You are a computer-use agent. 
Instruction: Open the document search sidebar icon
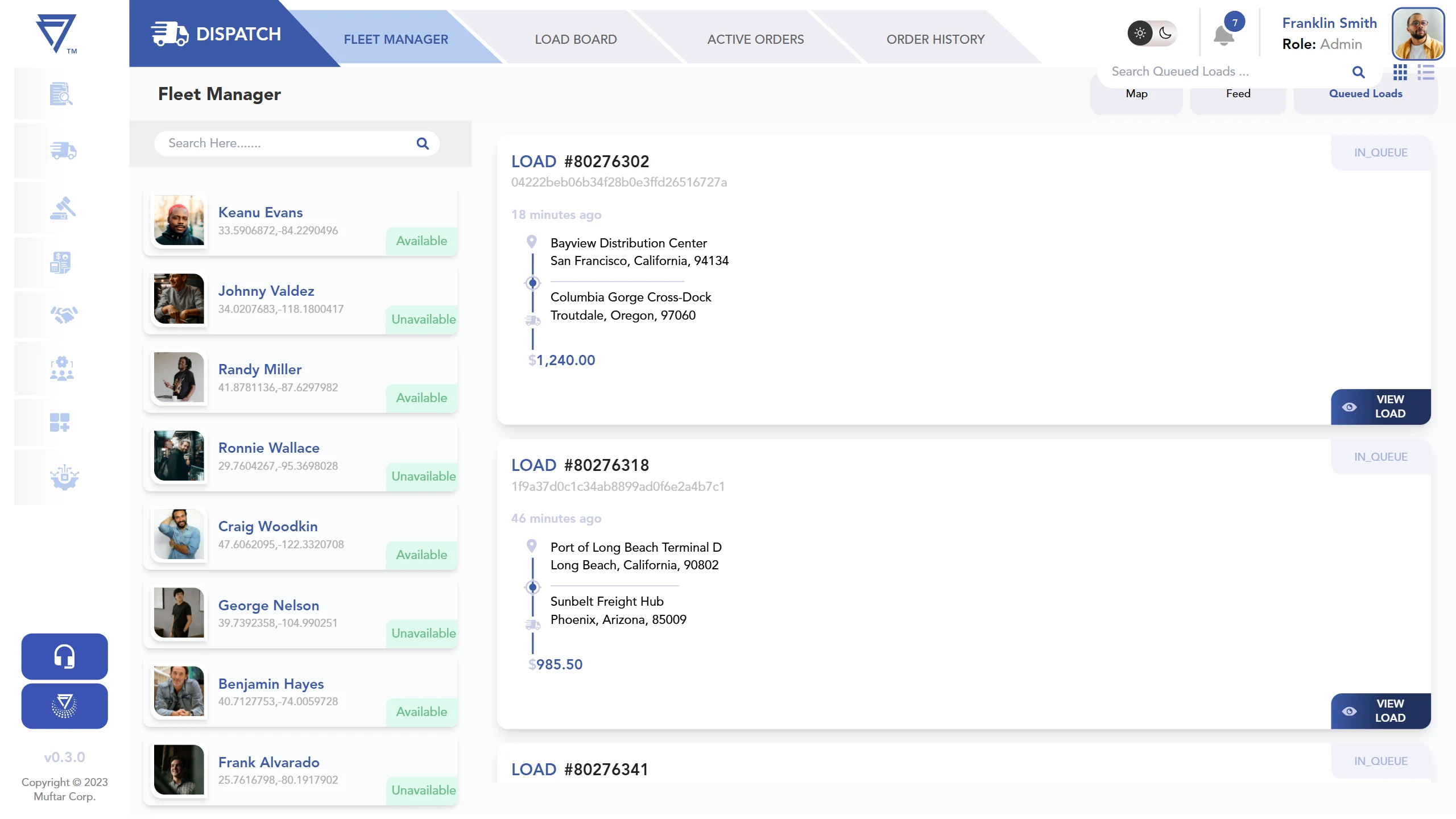pyautogui.click(x=61, y=94)
